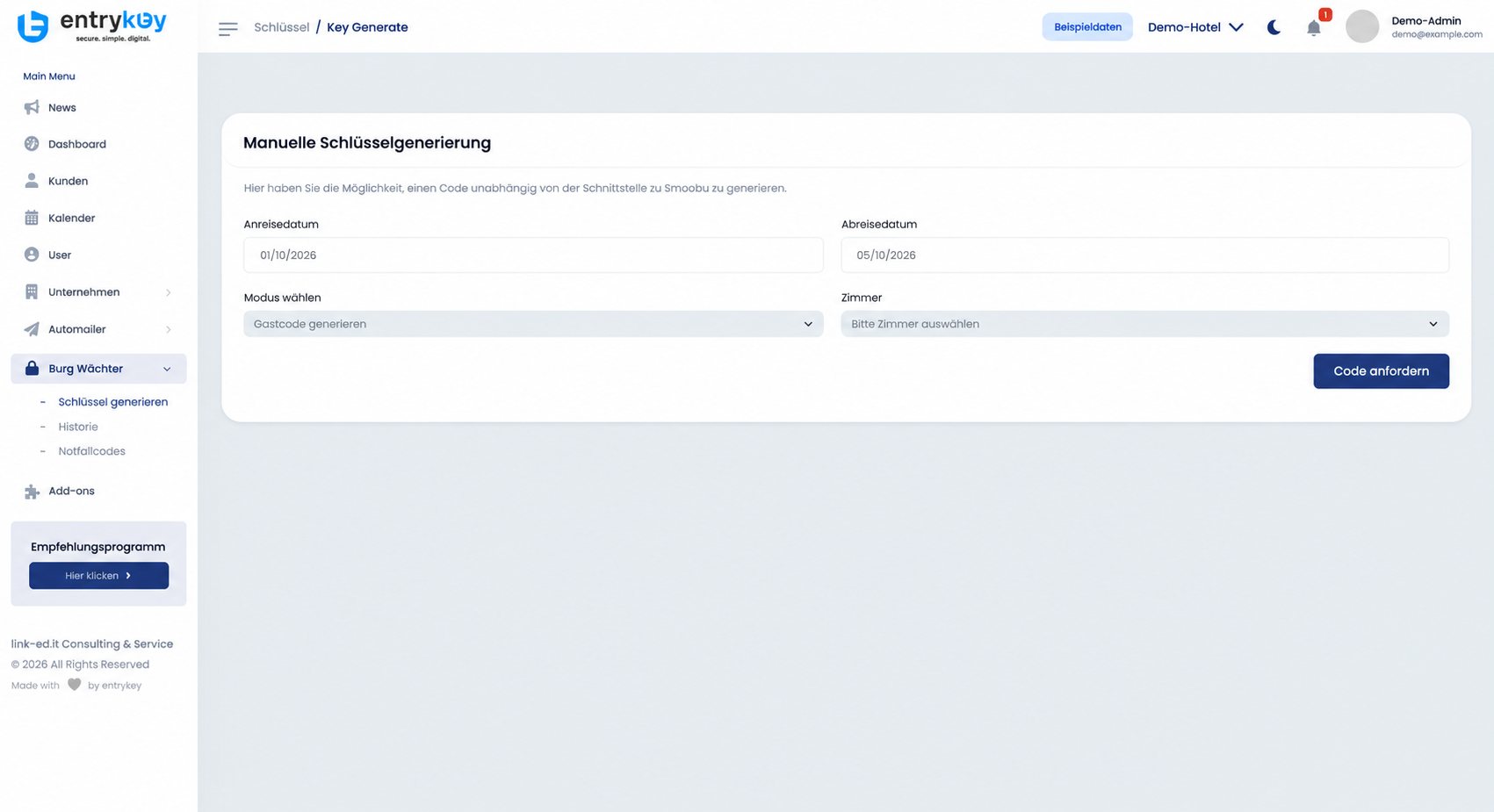Screen dimensions: 1494x812
Task: Click the Empfehlungsprogramm heading text
Action: (x=98, y=547)
